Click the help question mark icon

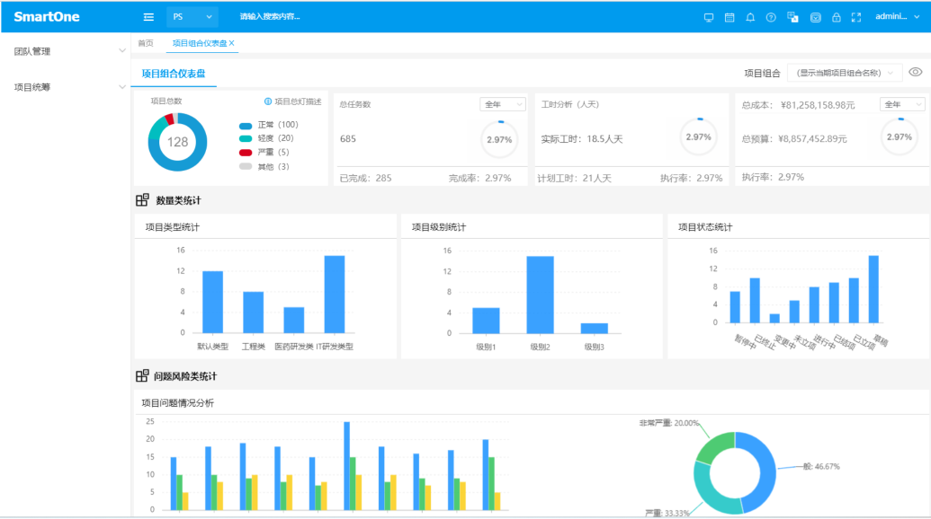pyautogui.click(x=771, y=17)
